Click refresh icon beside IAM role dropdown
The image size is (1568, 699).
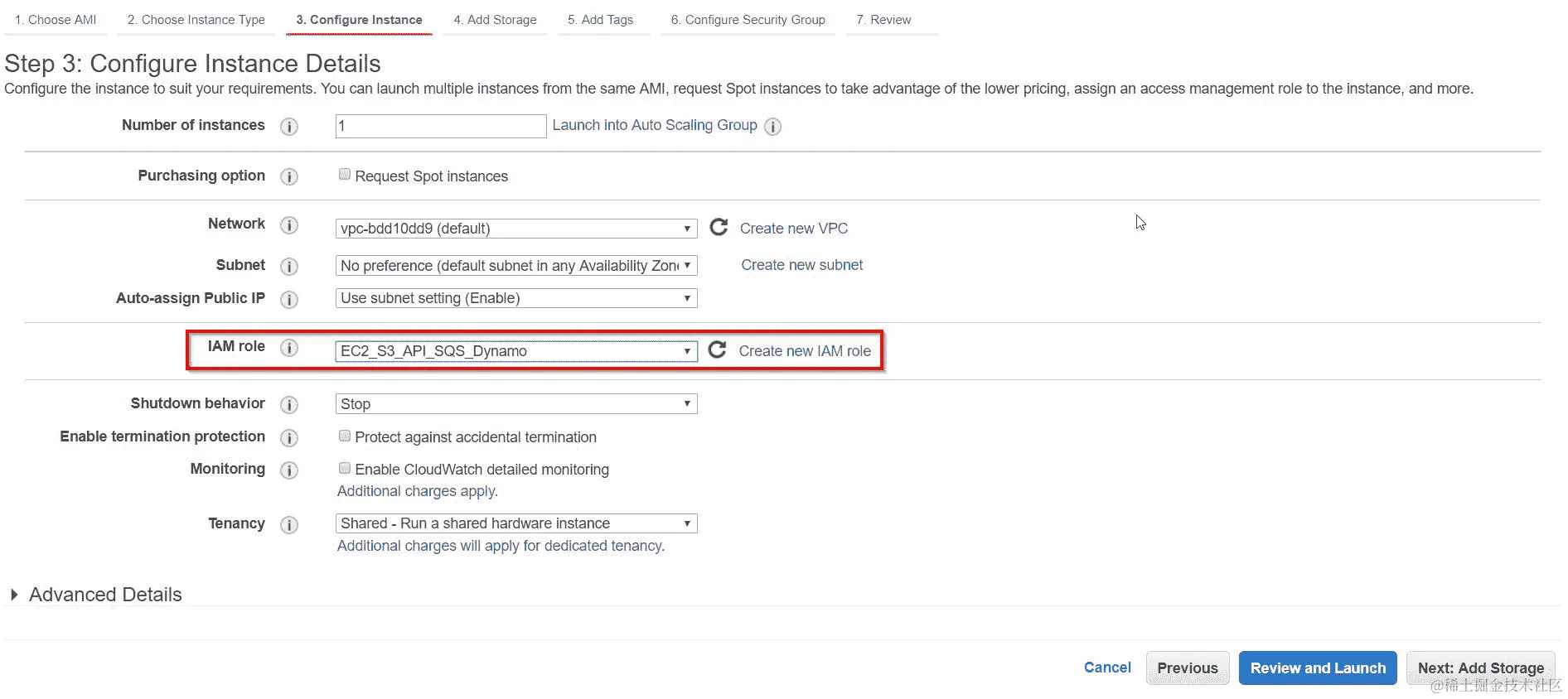coord(718,349)
